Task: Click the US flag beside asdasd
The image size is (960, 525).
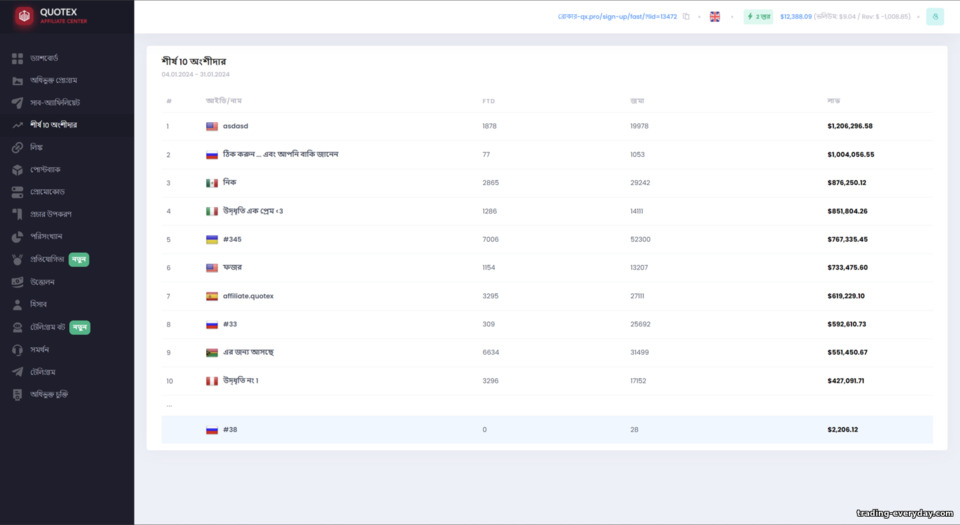Action: pyautogui.click(x=212, y=126)
